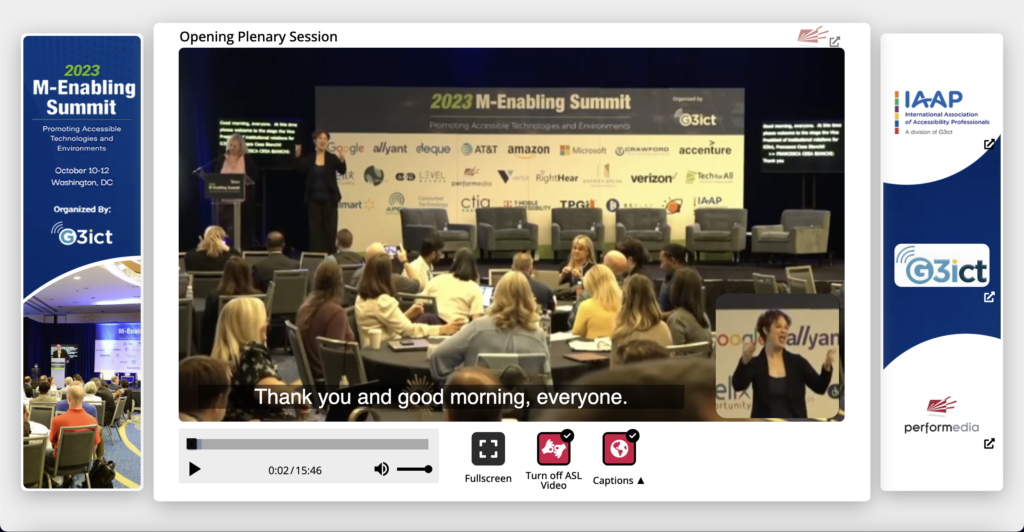Mute the video with speaker icon
The image size is (1024, 532).
click(381, 469)
